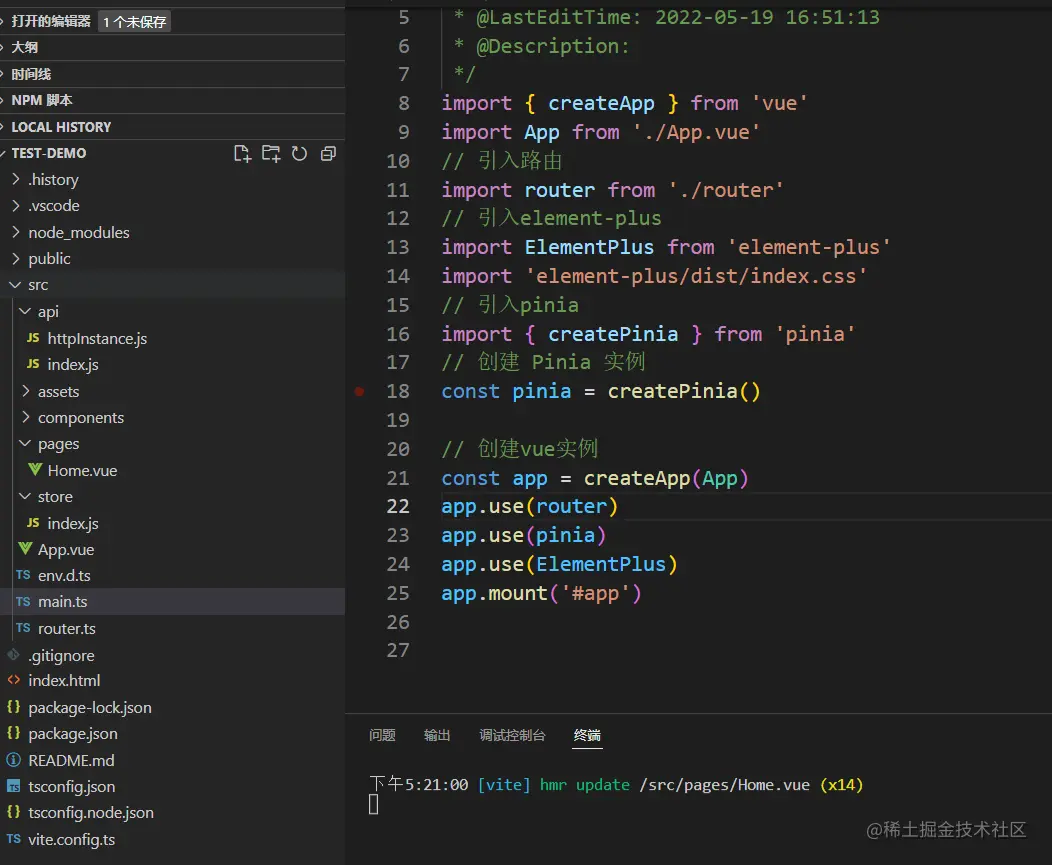
Task: Collapse all folders with the collapse icon
Action: 328,154
